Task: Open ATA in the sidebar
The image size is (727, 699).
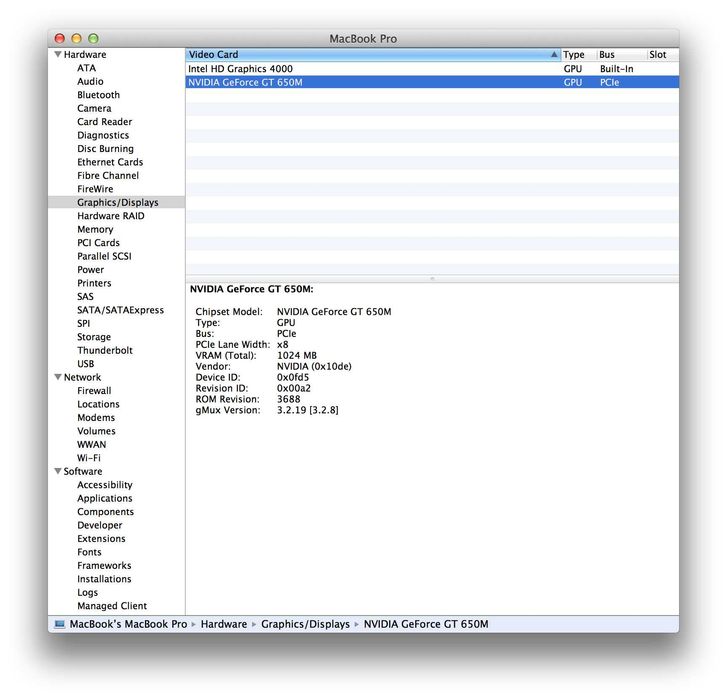Action: 87,68
